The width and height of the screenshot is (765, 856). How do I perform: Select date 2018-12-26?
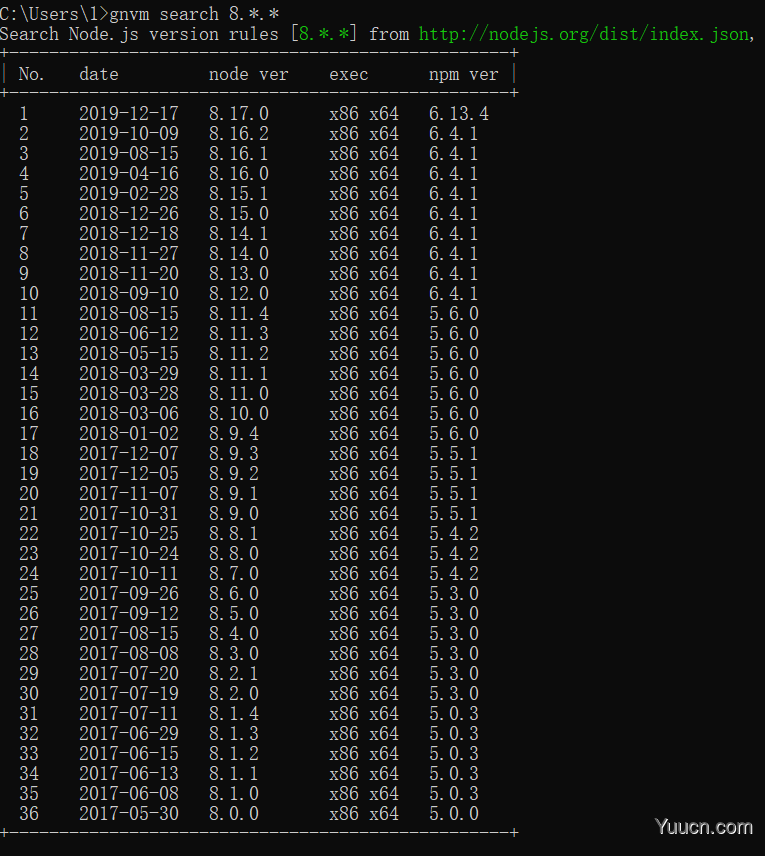coord(129,213)
